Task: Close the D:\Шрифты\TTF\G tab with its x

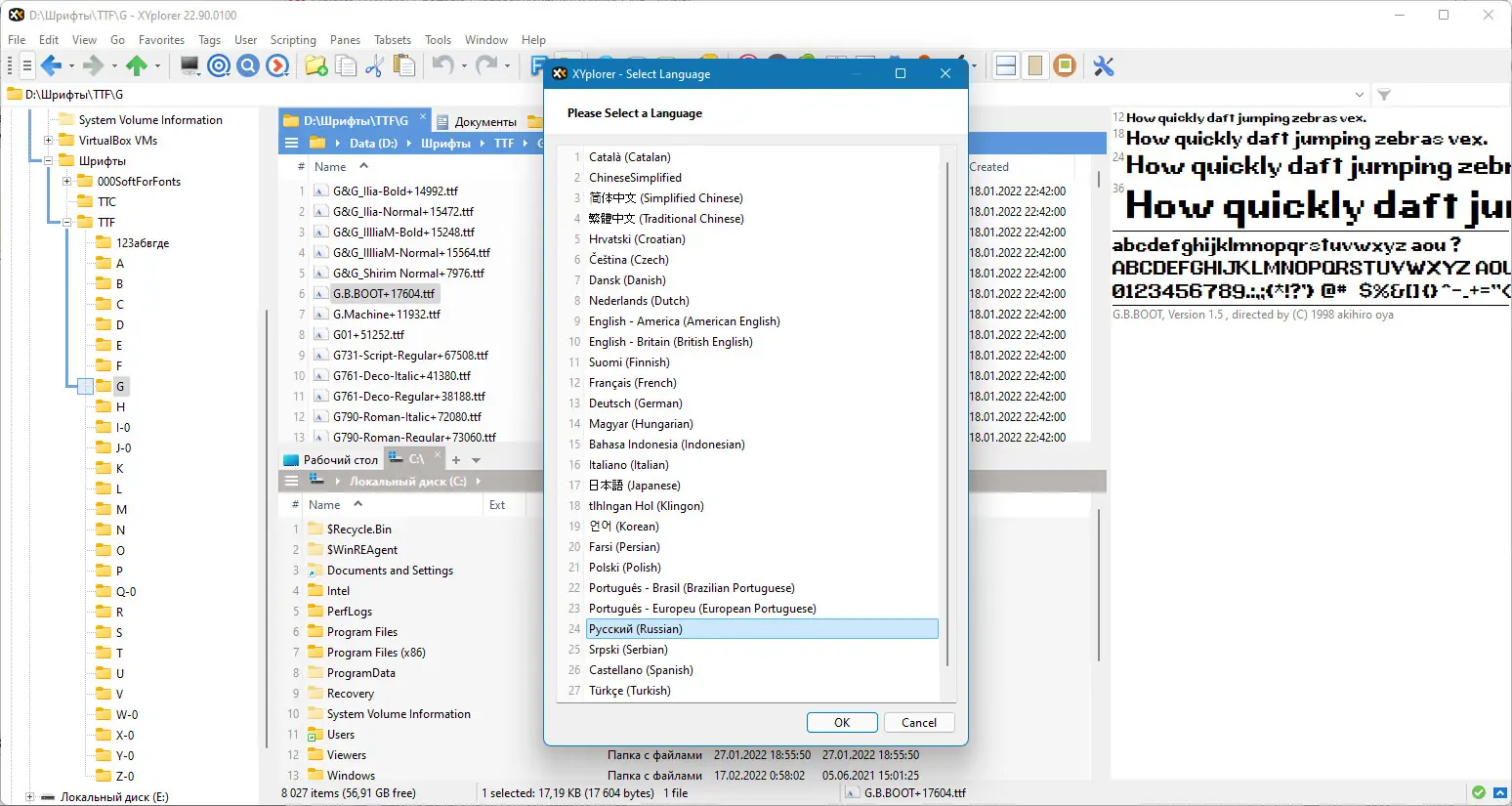Action: 423,116
